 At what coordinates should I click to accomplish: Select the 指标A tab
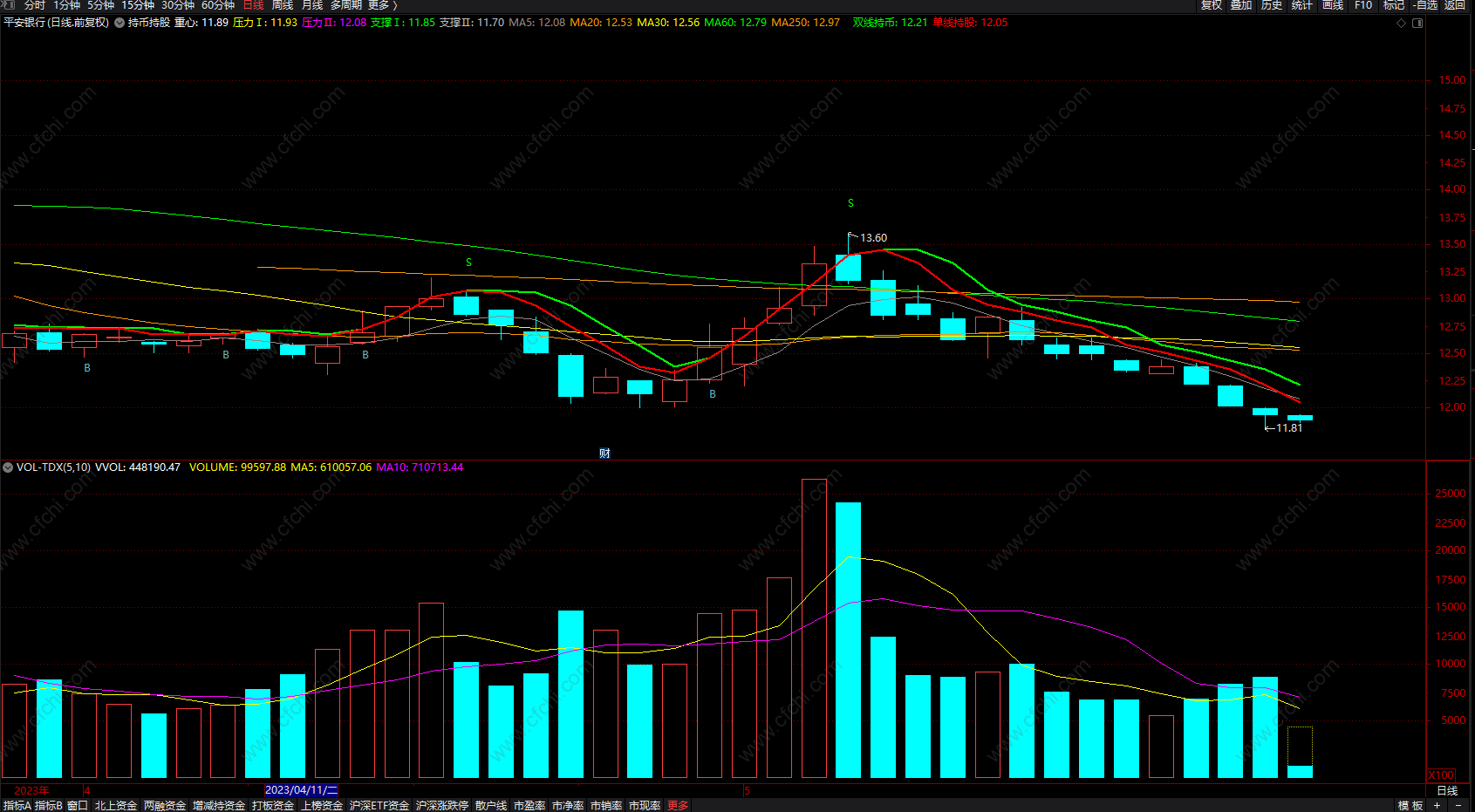click(x=17, y=806)
